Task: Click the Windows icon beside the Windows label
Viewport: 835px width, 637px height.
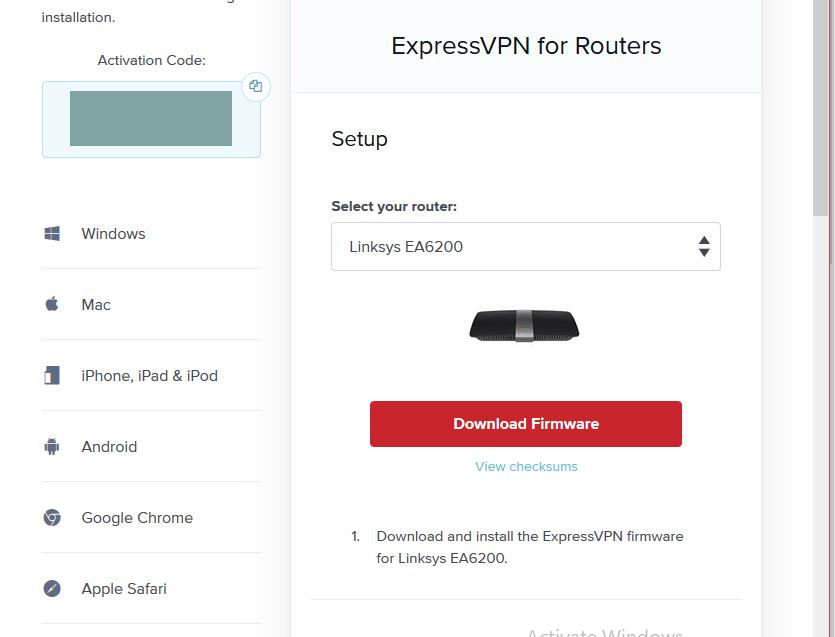Action: point(51,233)
